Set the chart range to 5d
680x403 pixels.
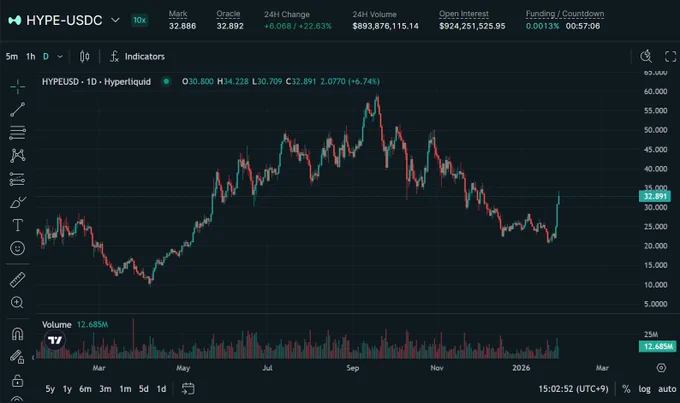click(x=144, y=389)
